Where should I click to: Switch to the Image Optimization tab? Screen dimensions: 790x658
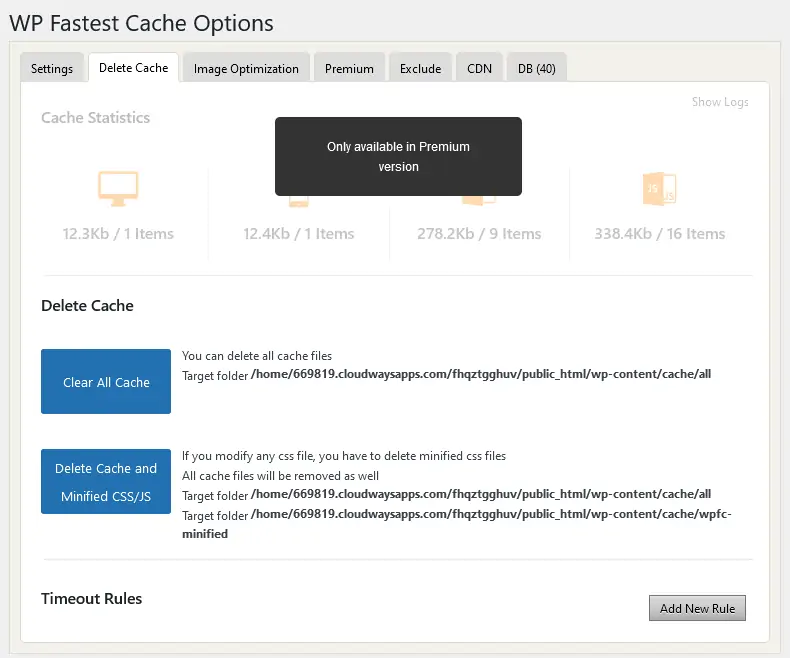tap(246, 69)
